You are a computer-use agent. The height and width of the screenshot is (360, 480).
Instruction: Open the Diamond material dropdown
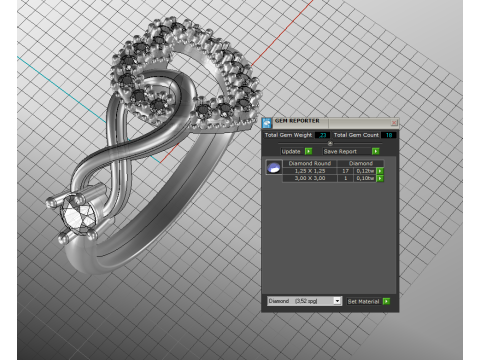[x=337, y=301]
